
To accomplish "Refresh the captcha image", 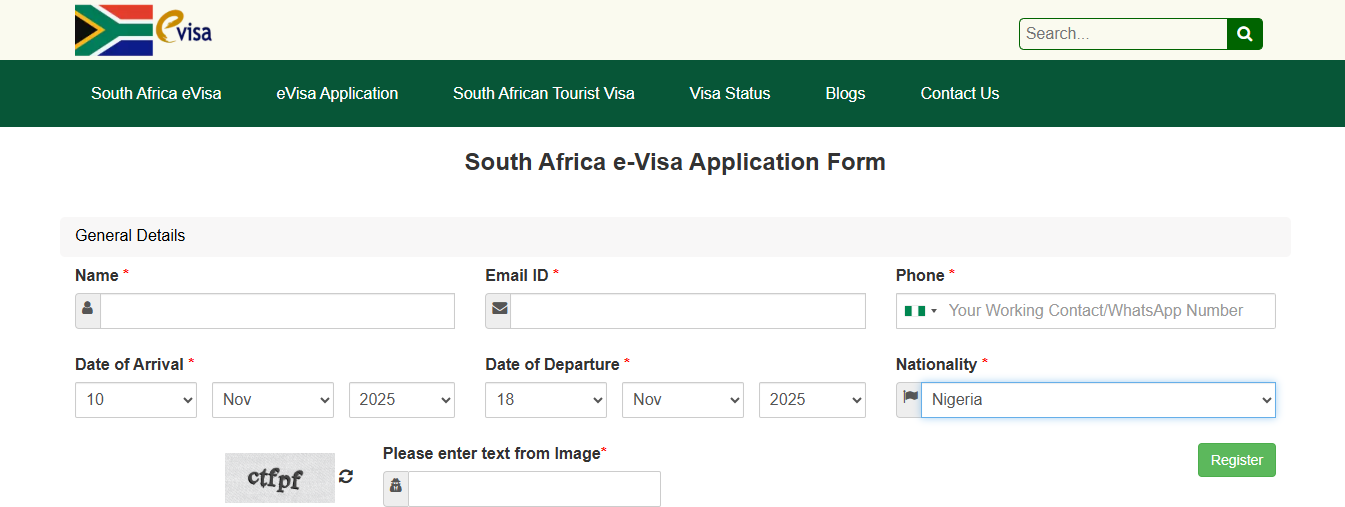I will pyautogui.click(x=346, y=476).
